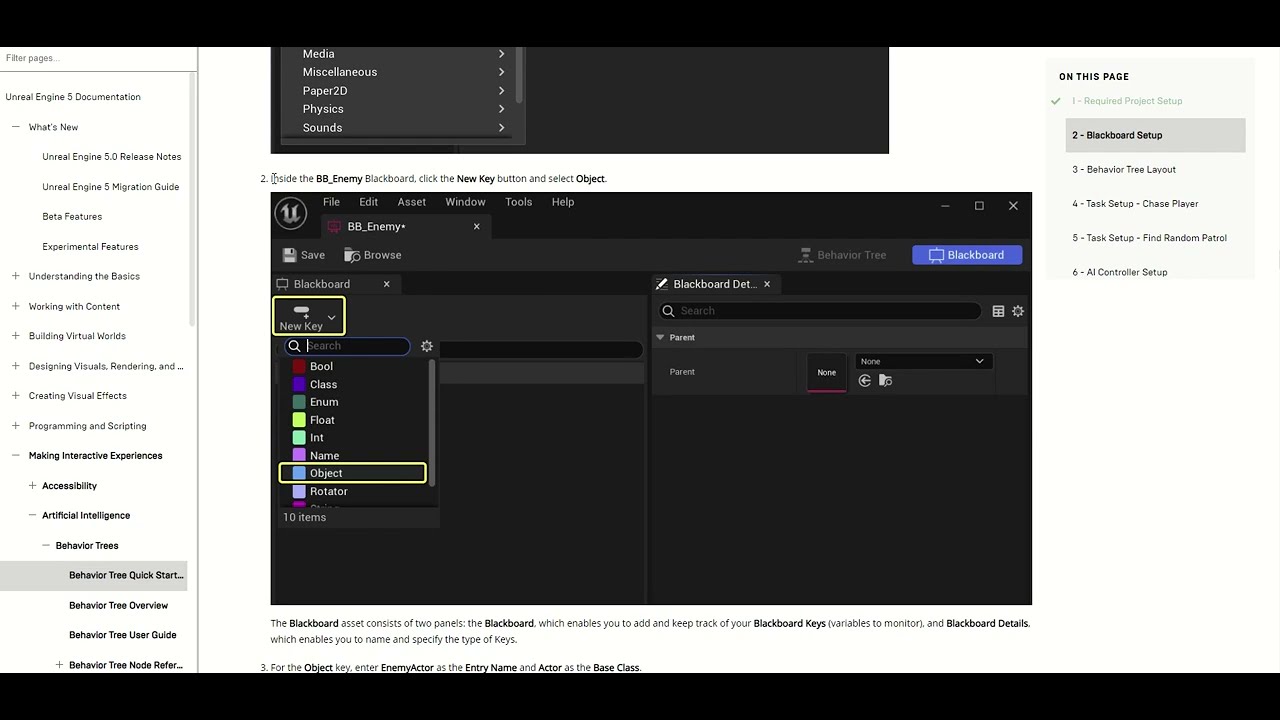Click the magnifier icon in key search
1280x720 pixels.
(294, 346)
